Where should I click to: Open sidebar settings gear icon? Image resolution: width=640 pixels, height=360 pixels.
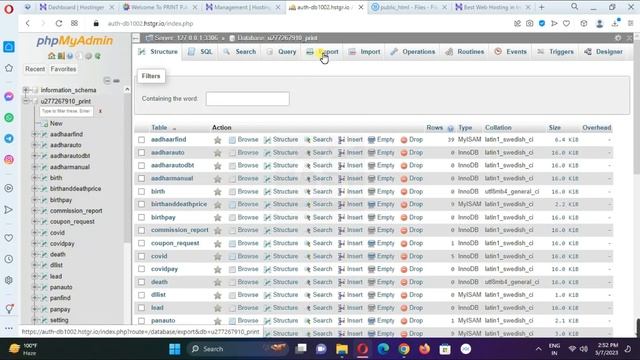coord(9,280)
